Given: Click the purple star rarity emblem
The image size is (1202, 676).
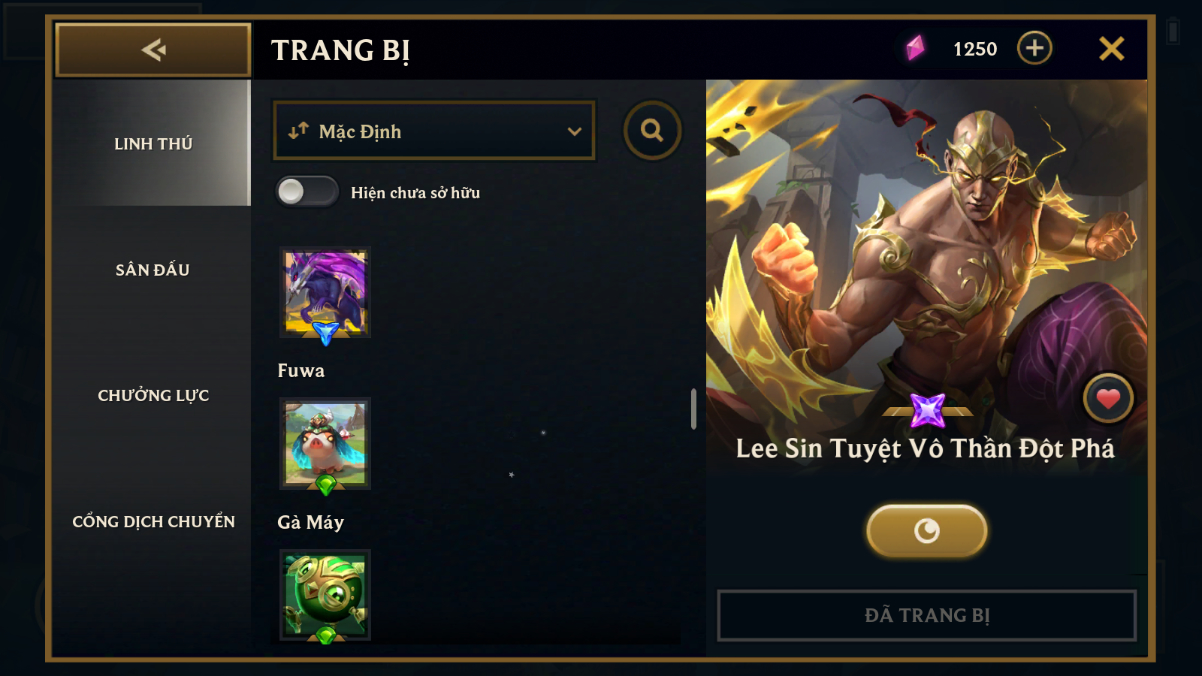Looking at the screenshot, I should coord(927,410).
